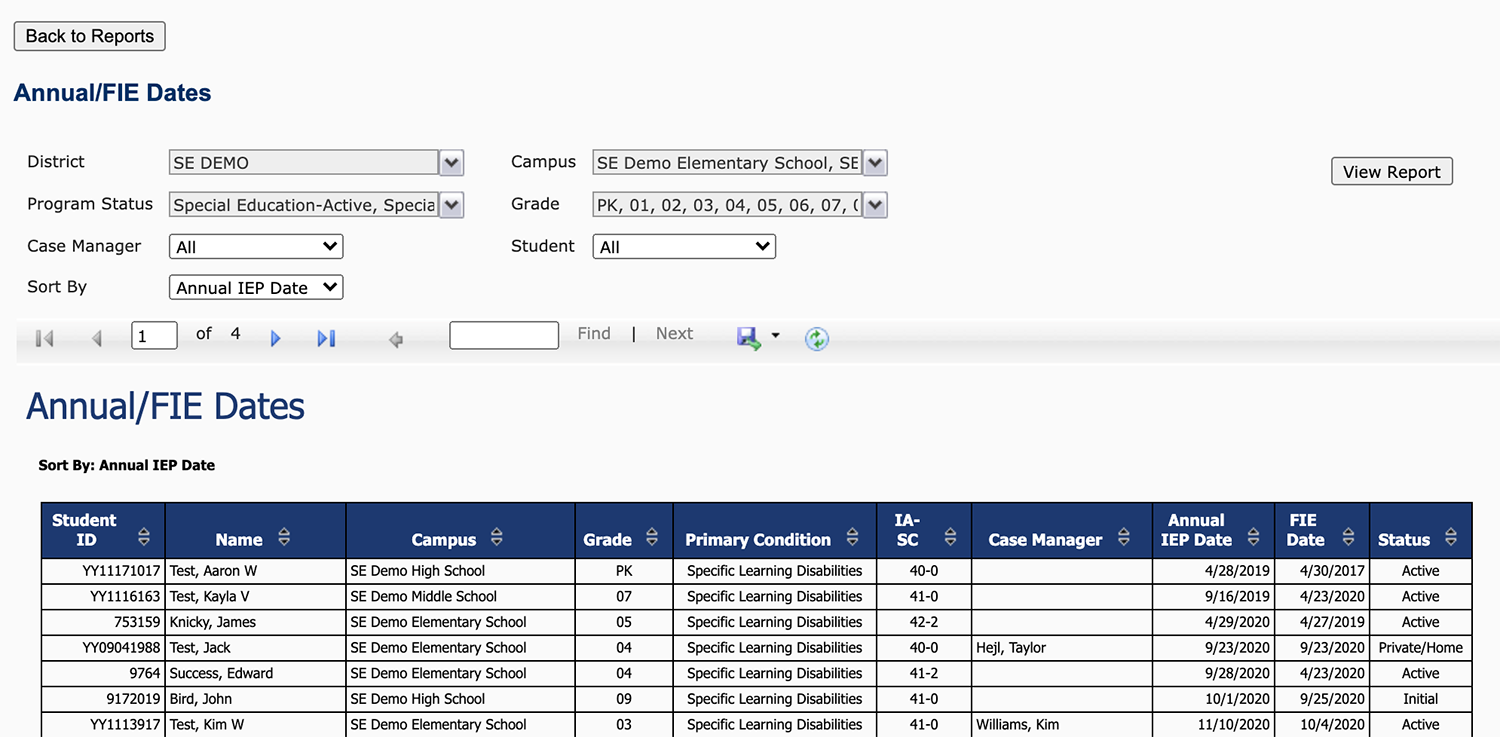Click student ID 753159
The height and width of the screenshot is (737, 1500).
137,622
